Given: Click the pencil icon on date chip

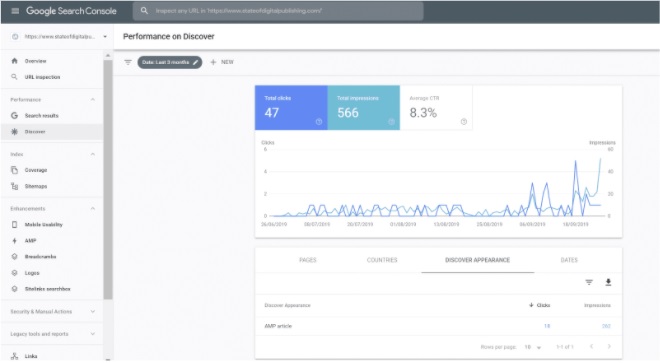Looking at the screenshot, I should tap(195, 62).
